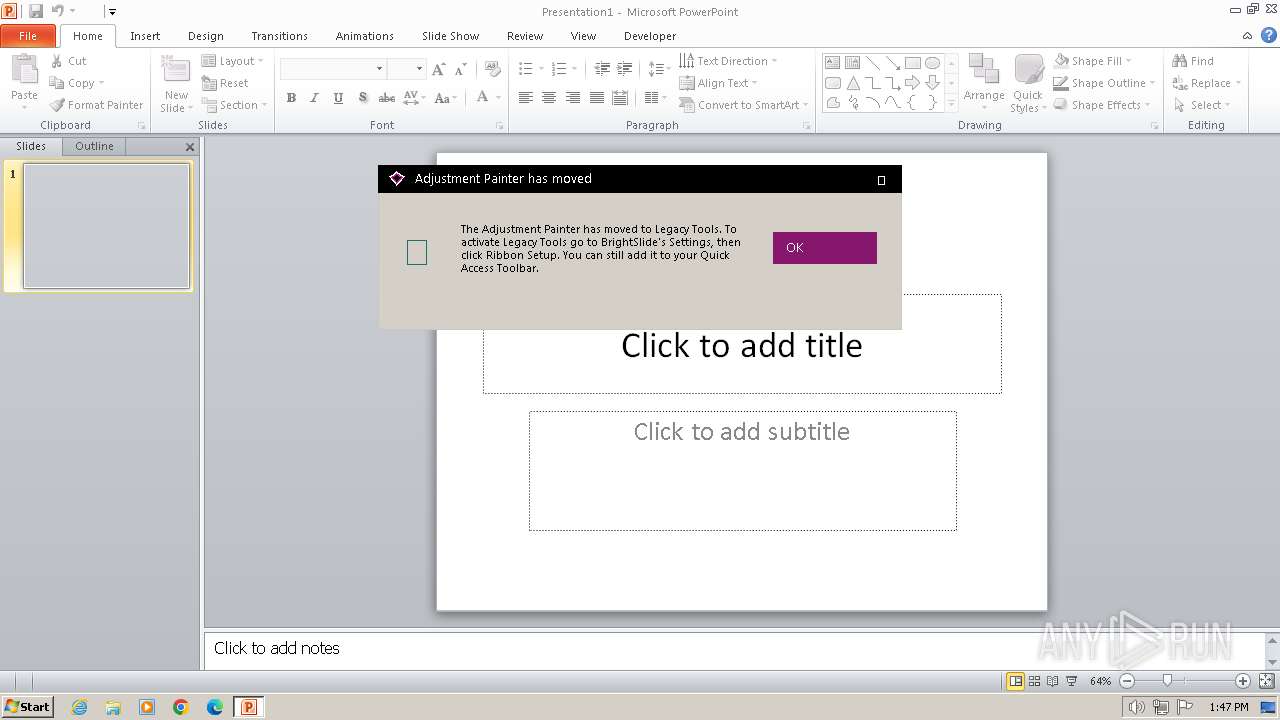1280x720 pixels.
Task: Expand the shapes gallery More arrow
Action: click(951, 103)
